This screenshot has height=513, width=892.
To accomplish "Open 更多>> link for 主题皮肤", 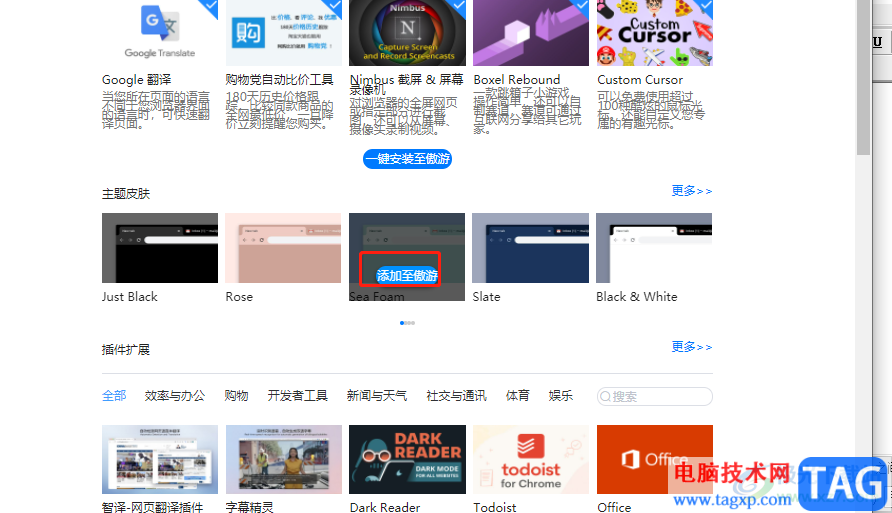I will [x=691, y=191].
